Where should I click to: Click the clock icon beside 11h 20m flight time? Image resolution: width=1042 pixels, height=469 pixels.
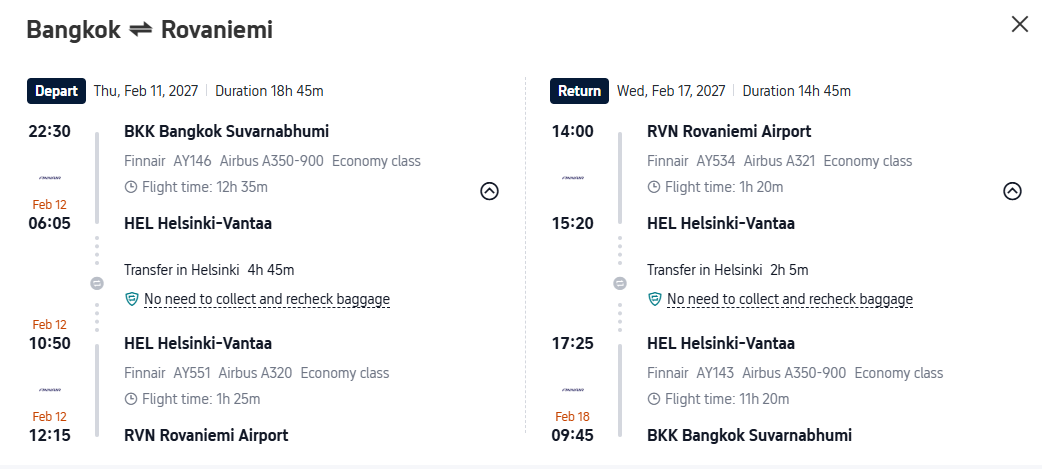(x=654, y=399)
